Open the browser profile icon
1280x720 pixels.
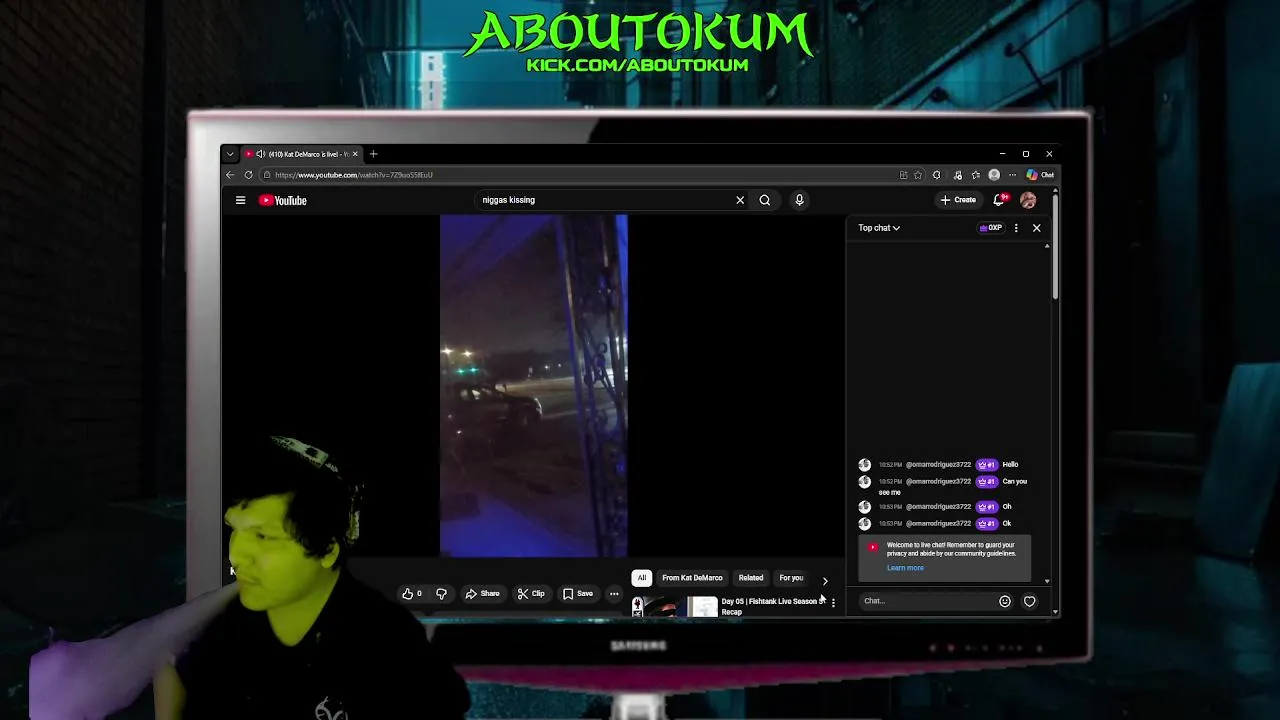coord(994,175)
